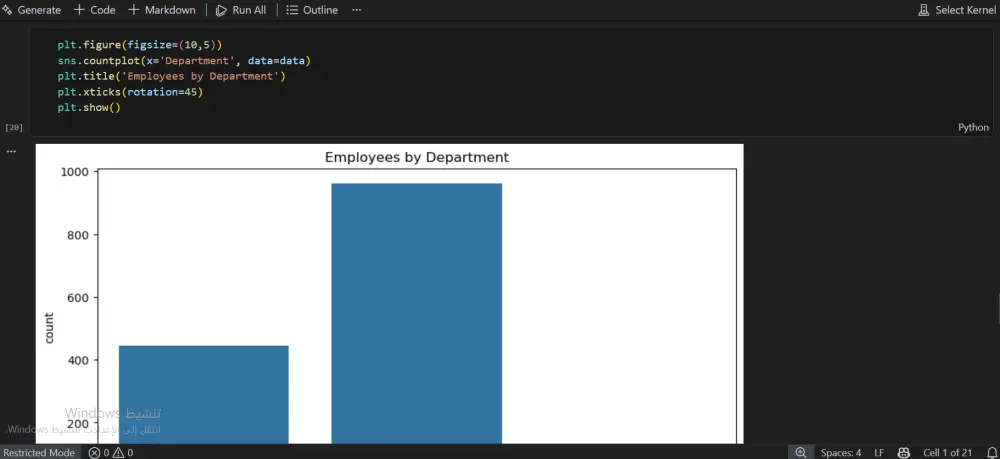This screenshot has width=1000, height=459.
Task: Click the Restricted Mode status item
Action: click(39, 453)
